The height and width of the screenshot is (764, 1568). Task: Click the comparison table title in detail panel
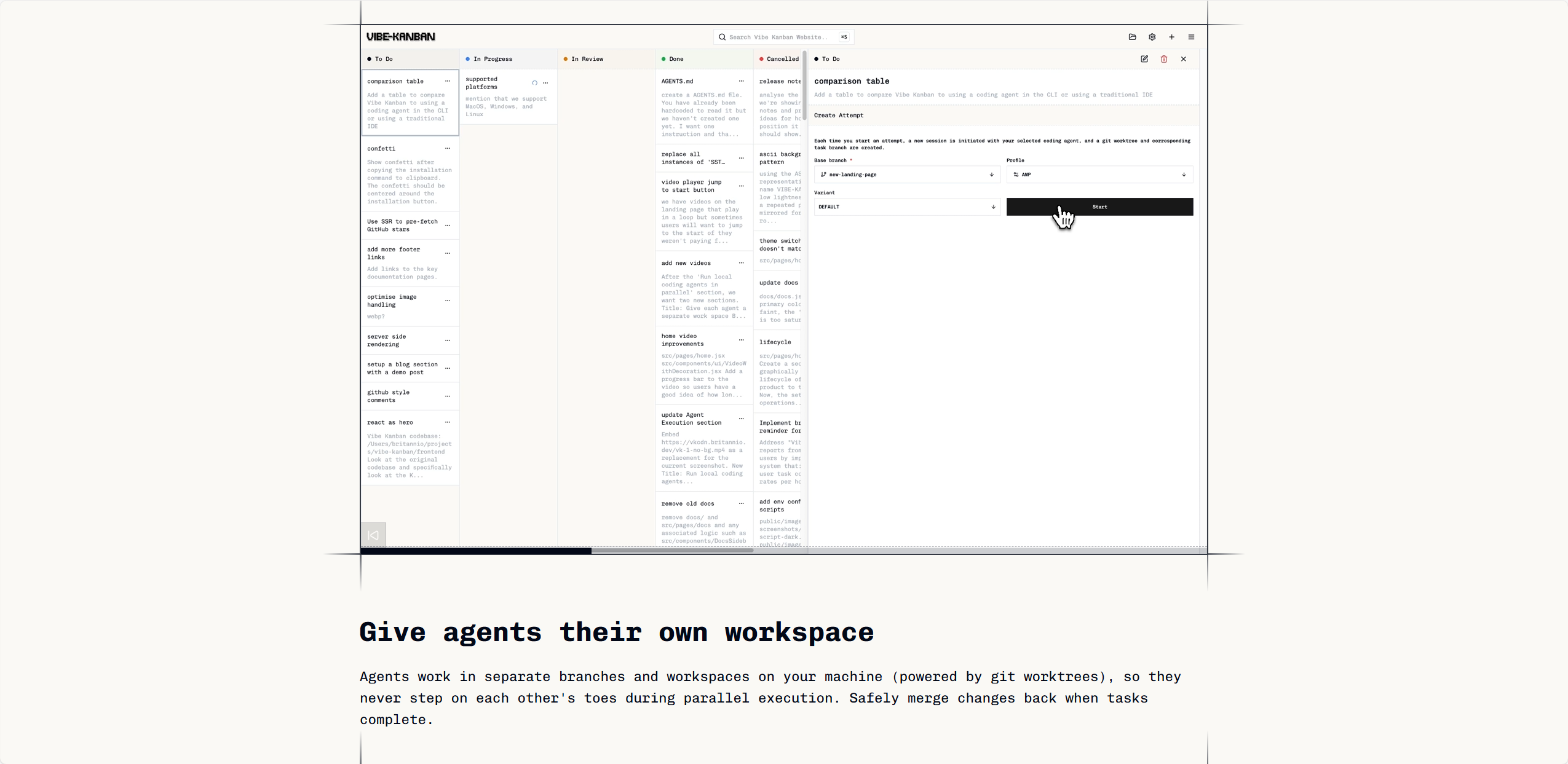click(x=852, y=81)
